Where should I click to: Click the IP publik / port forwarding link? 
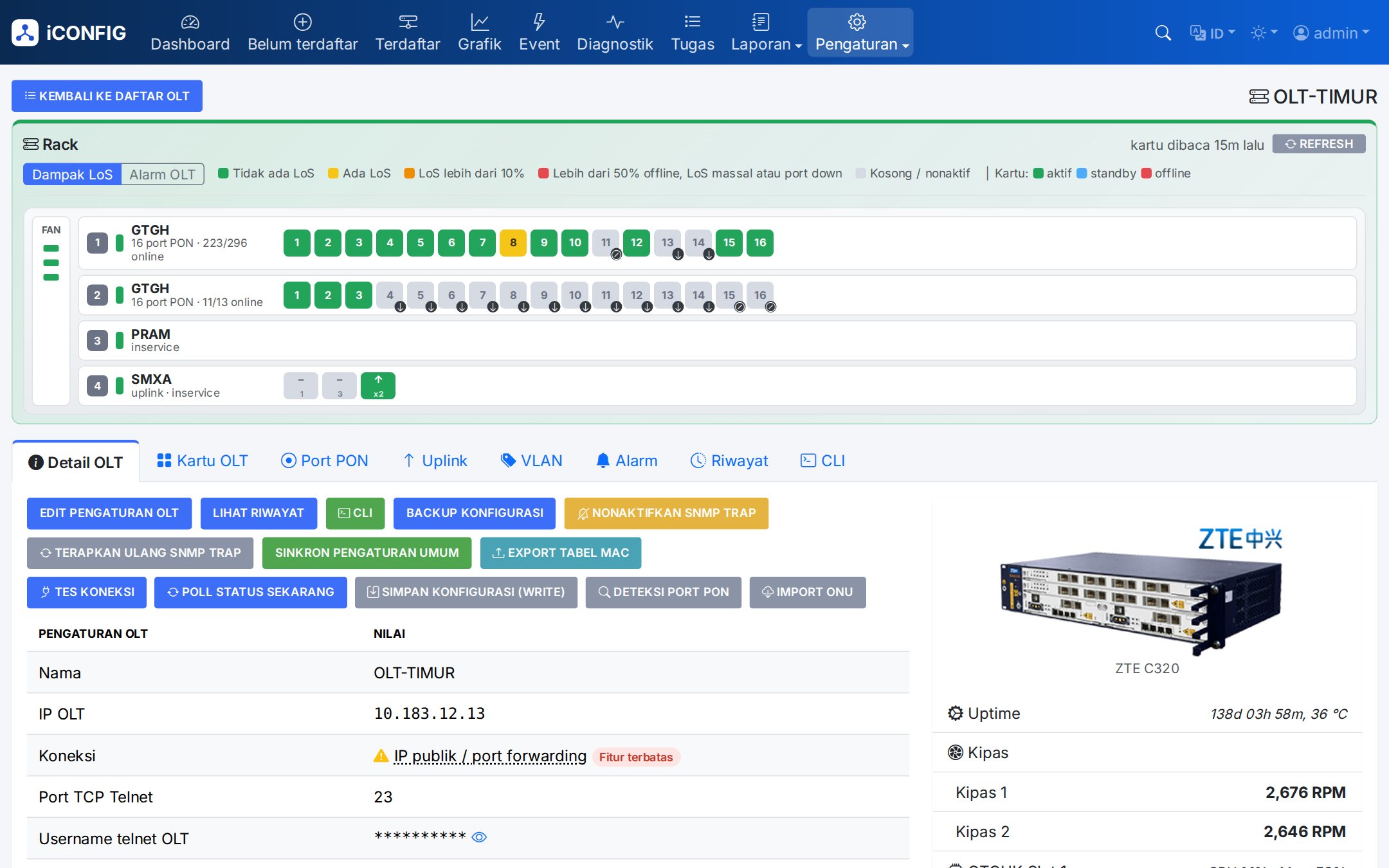490,756
